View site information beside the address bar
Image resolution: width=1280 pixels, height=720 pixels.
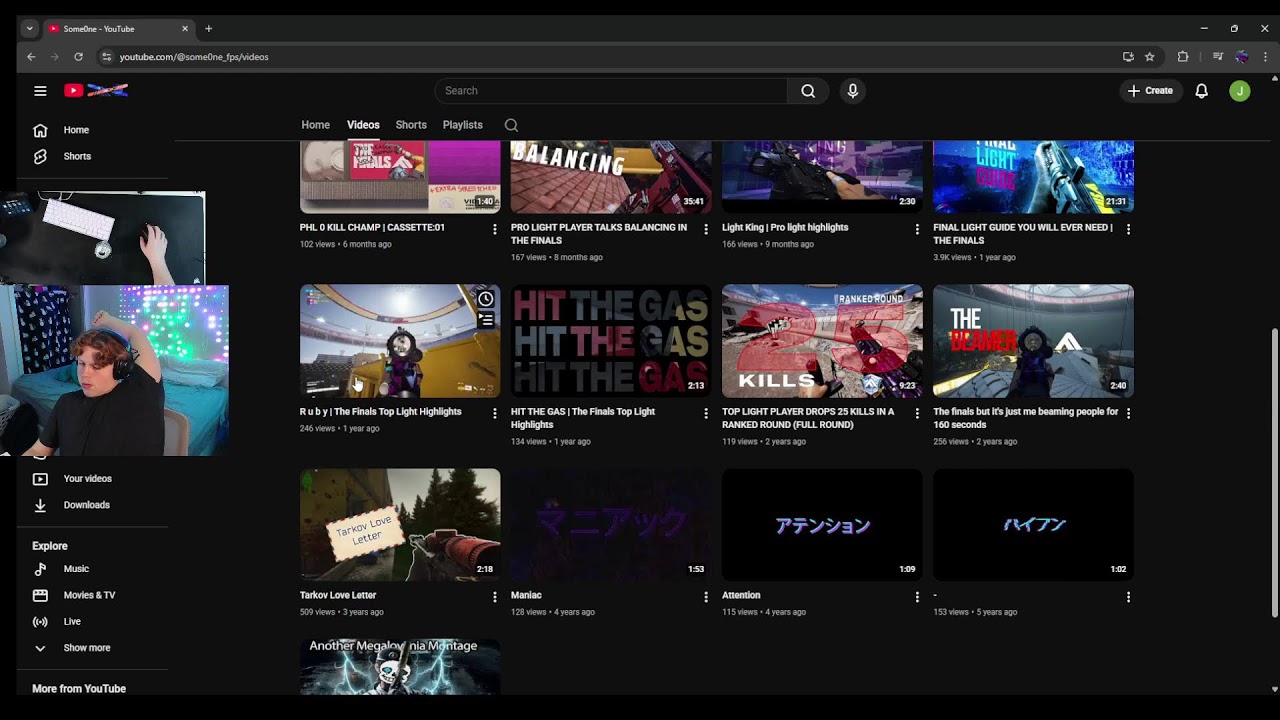pos(106,57)
